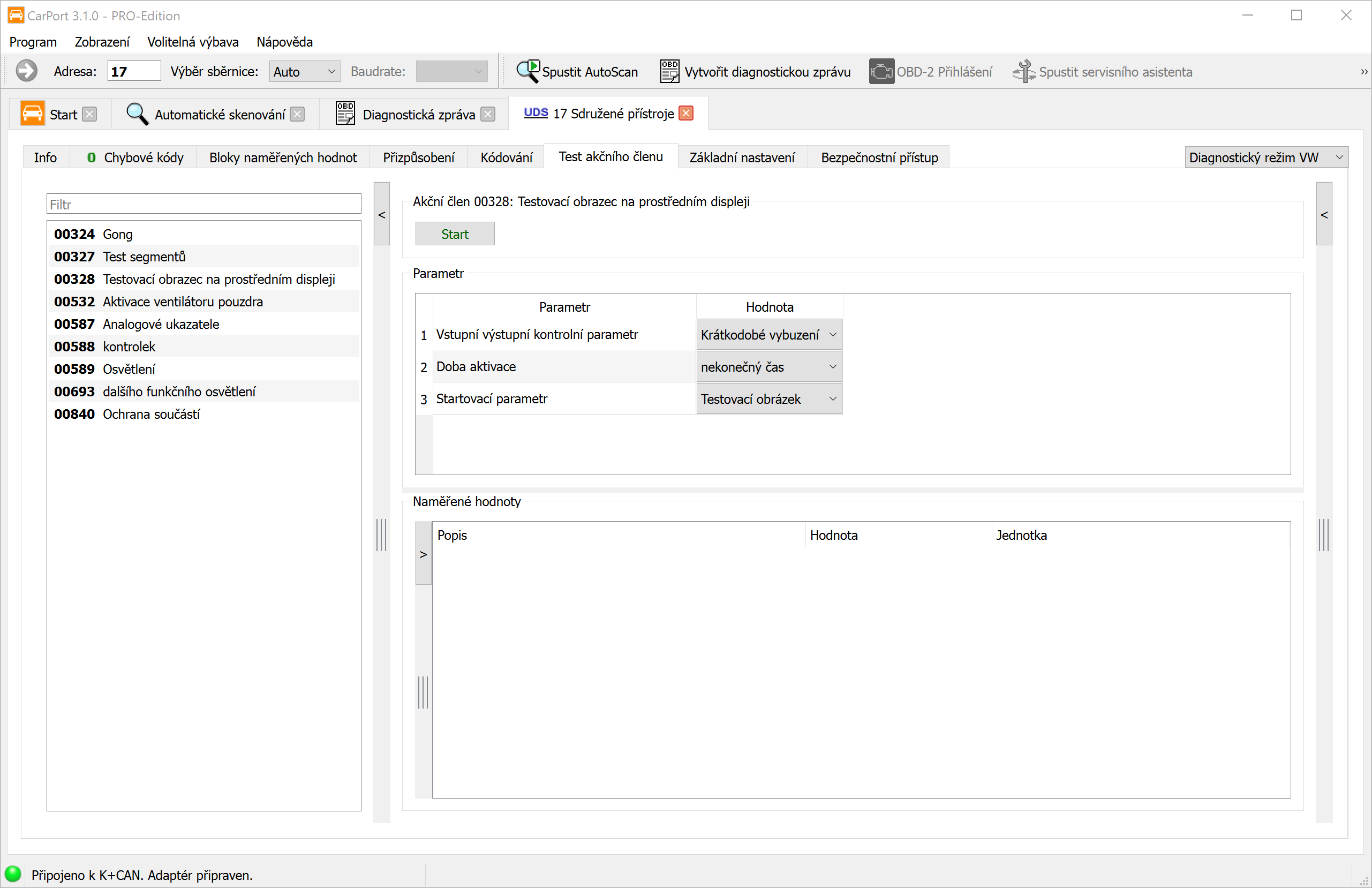Open the Výběr sběrnice Auto dropdown
The image size is (1372, 888).
(x=304, y=72)
